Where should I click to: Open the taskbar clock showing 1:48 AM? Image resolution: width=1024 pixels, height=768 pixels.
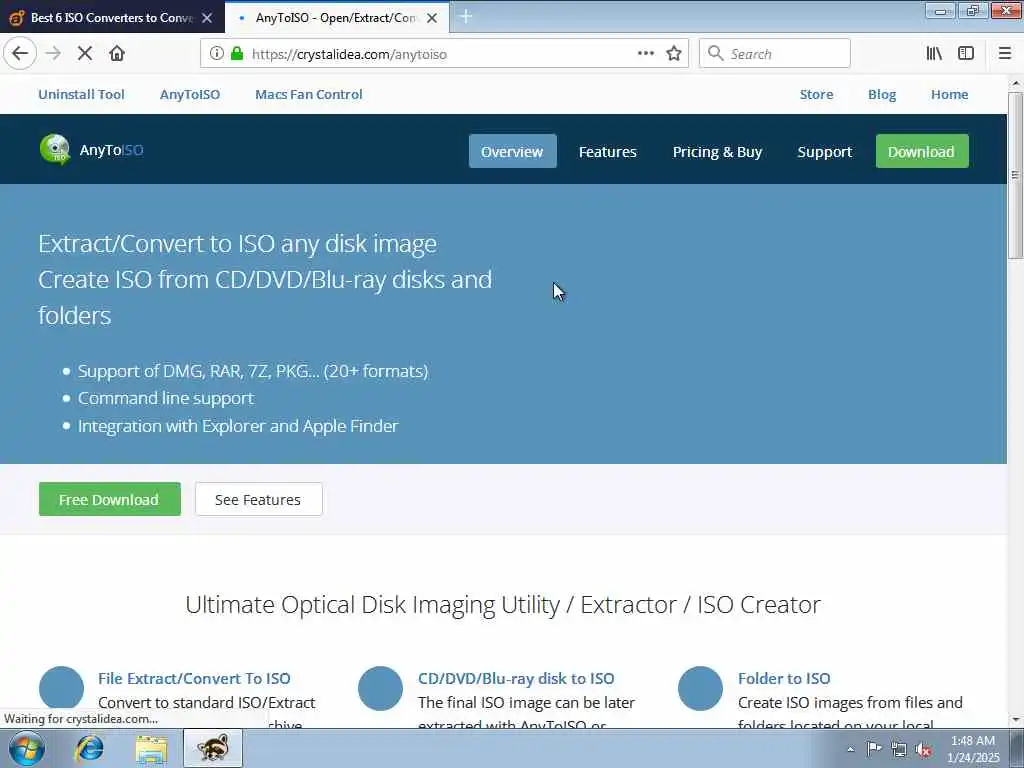[x=973, y=749]
